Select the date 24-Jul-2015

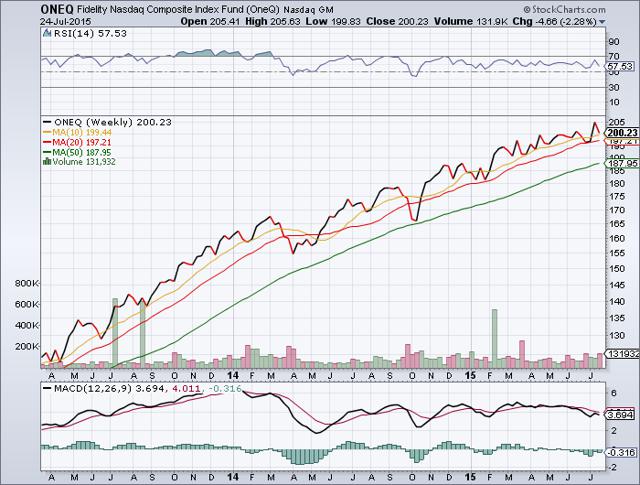[x=66, y=21]
